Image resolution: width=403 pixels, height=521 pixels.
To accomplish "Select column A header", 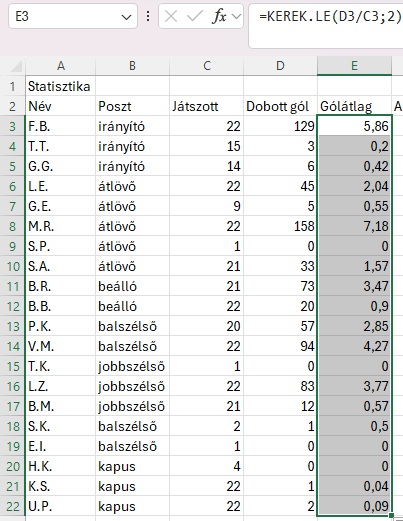I will point(61,66).
